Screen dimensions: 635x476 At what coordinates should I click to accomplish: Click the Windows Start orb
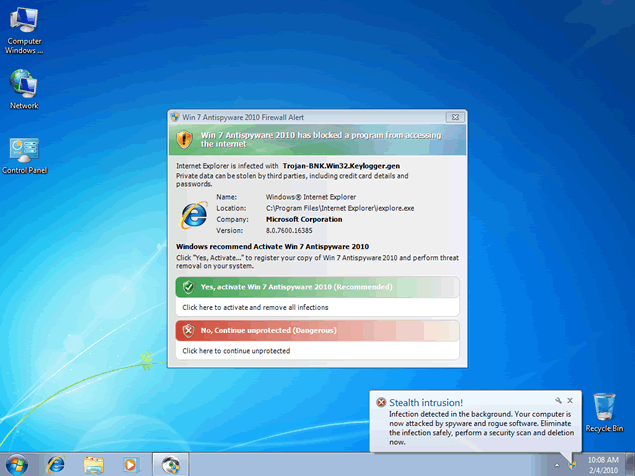click(18, 463)
